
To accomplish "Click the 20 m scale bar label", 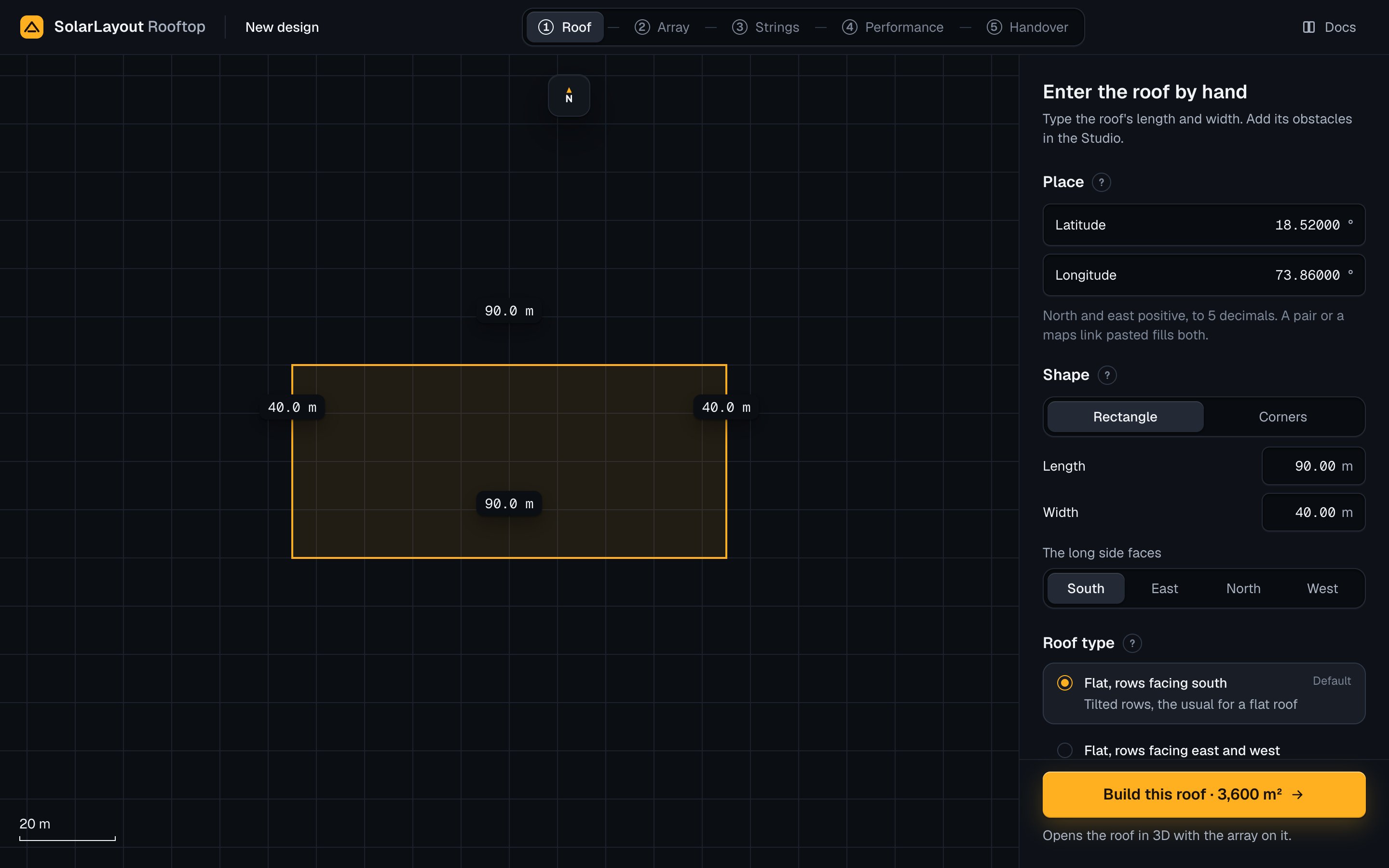I will click(35, 824).
